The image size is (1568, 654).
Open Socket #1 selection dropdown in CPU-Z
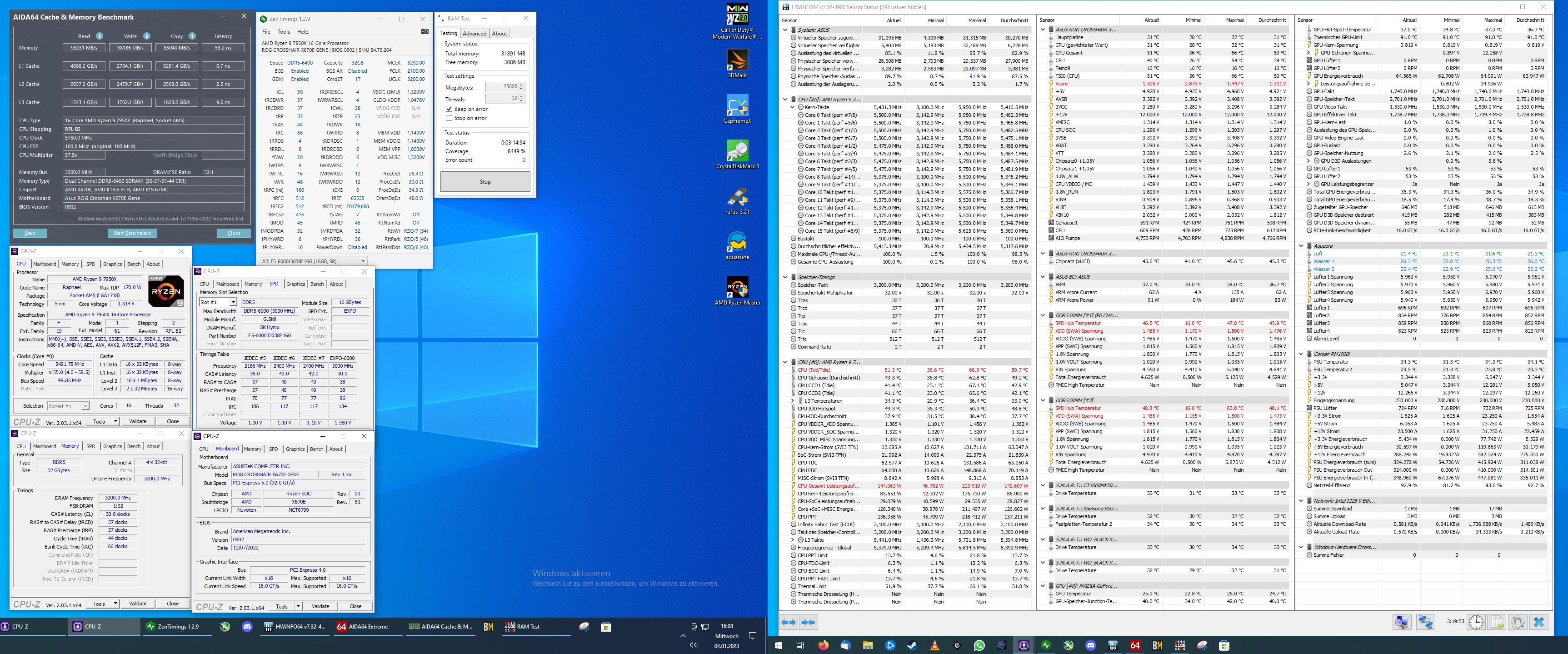tap(68, 406)
